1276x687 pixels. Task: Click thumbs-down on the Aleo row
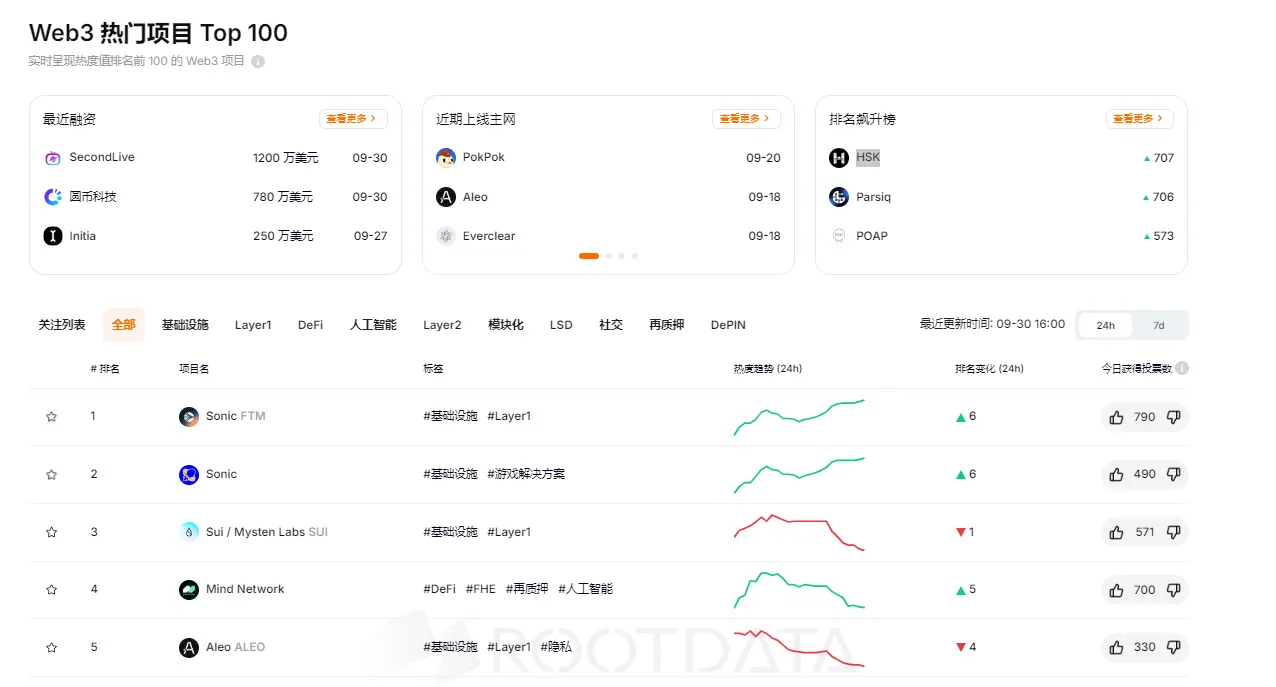pyautogui.click(x=1174, y=648)
